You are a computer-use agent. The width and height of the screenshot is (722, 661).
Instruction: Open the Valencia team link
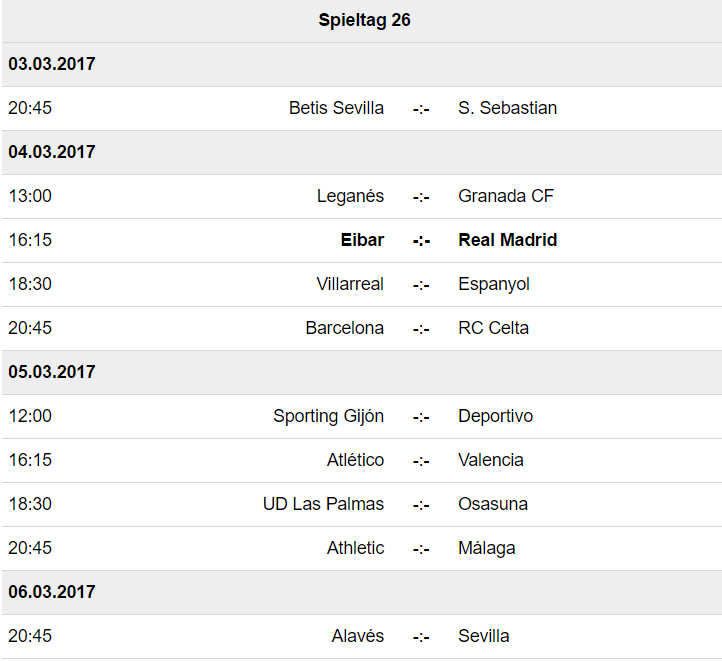(491, 460)
